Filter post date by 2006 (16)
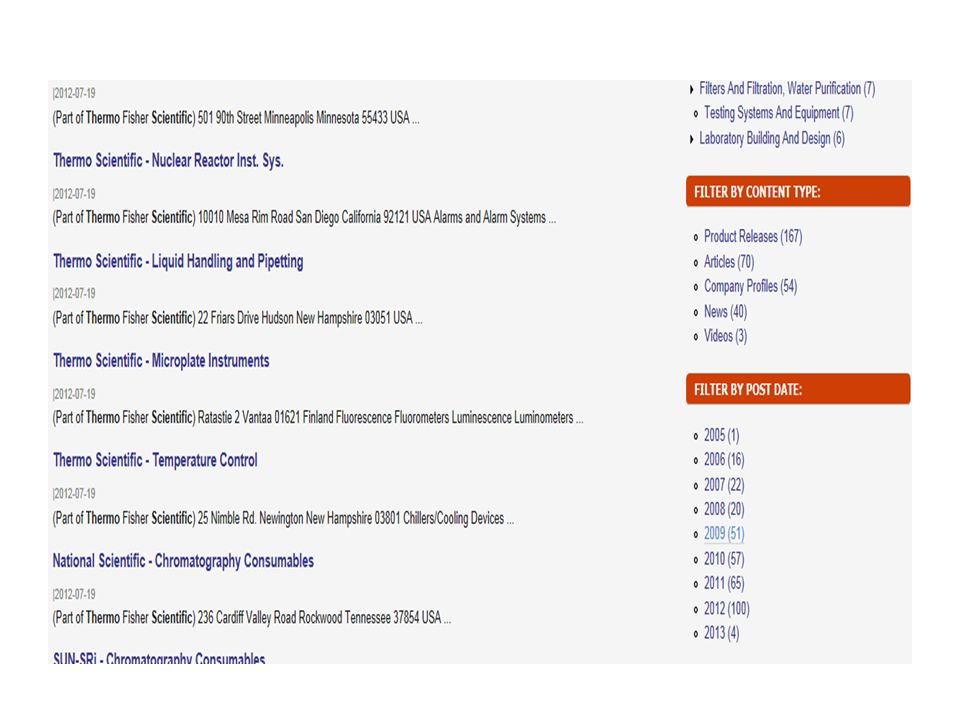Image resolution: width=960 pixels, height=720 pixels. click(724, 460)
